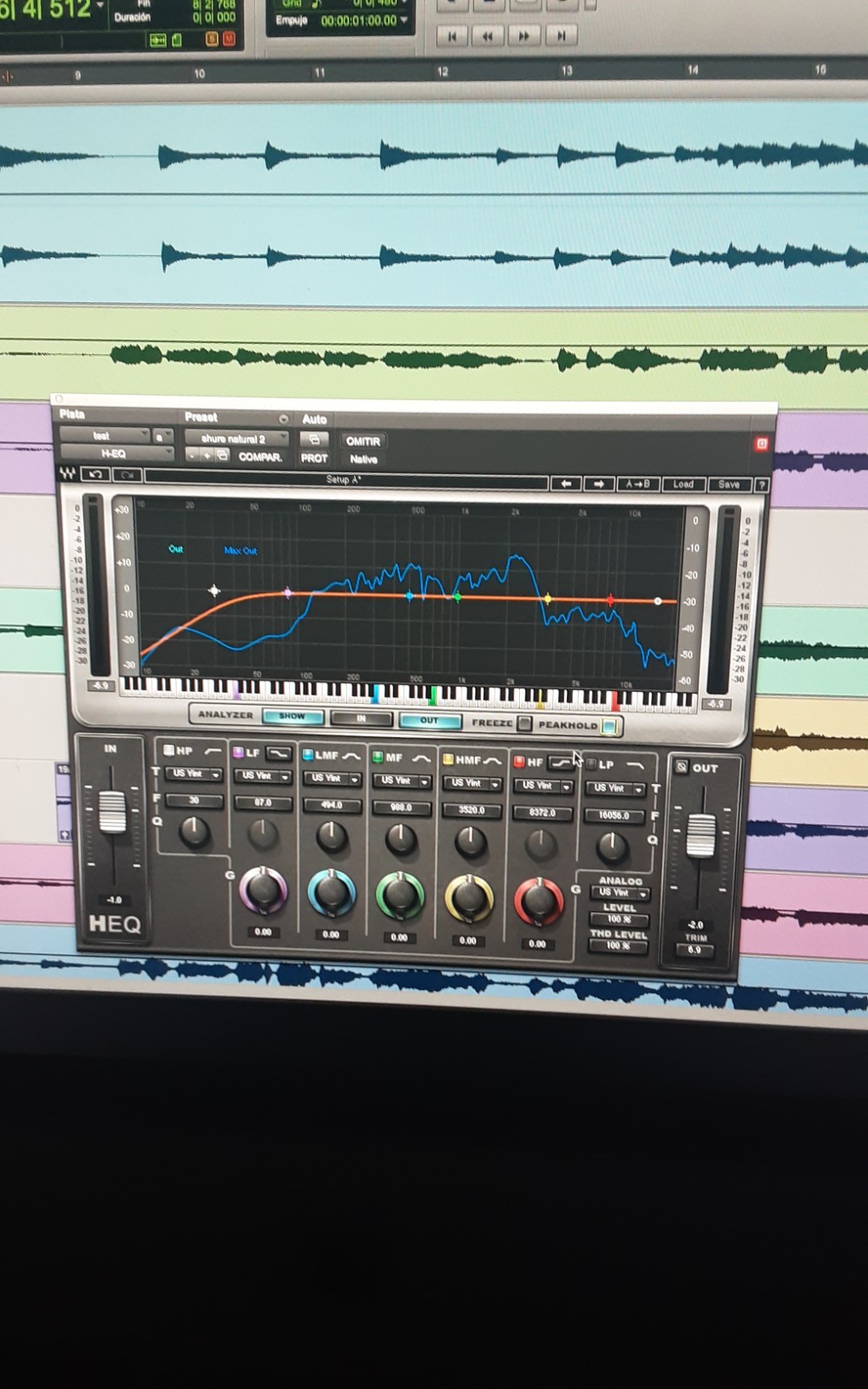Click the red HF gain knob

pos(538,900)
